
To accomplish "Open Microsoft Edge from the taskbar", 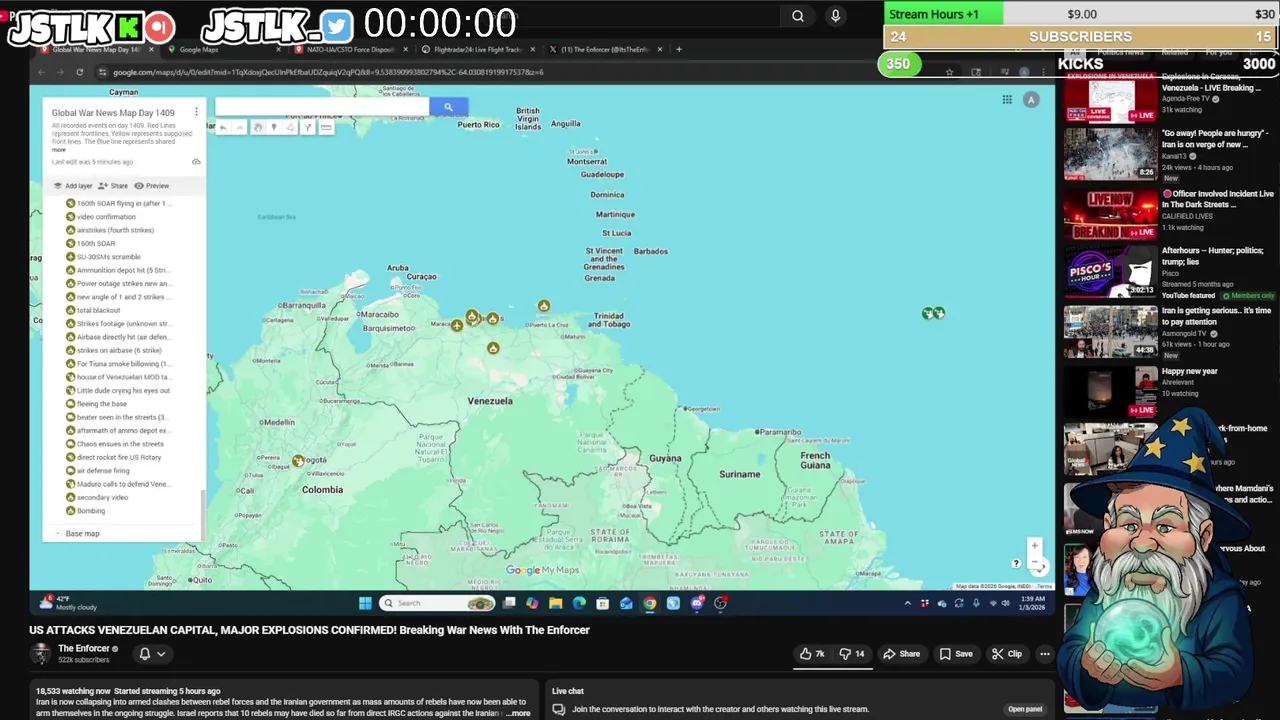I will point(579,603).
